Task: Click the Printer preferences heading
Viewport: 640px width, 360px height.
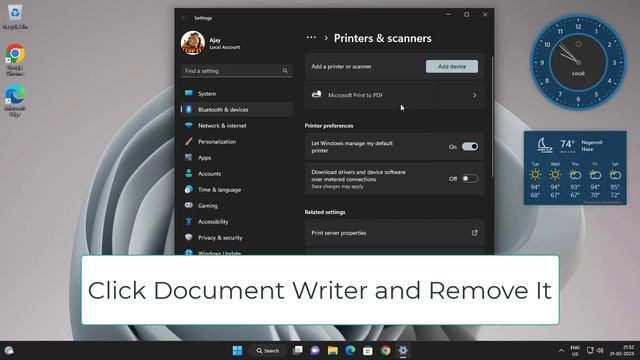Action: pos(329,126)
